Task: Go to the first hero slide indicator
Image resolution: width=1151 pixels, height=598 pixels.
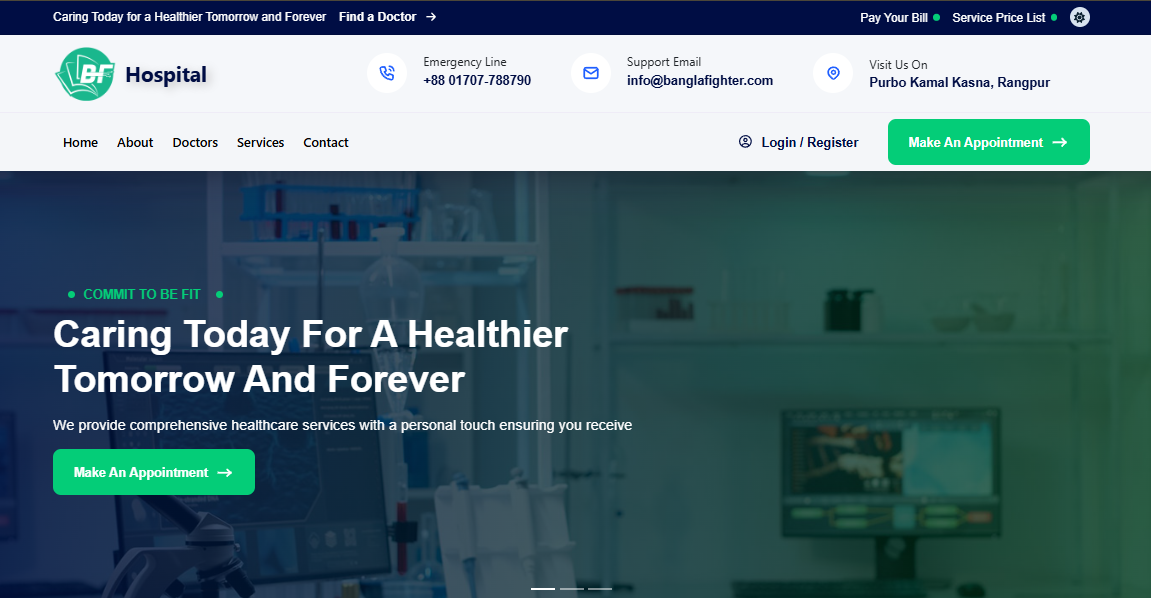Action: (x=543, y=588)
